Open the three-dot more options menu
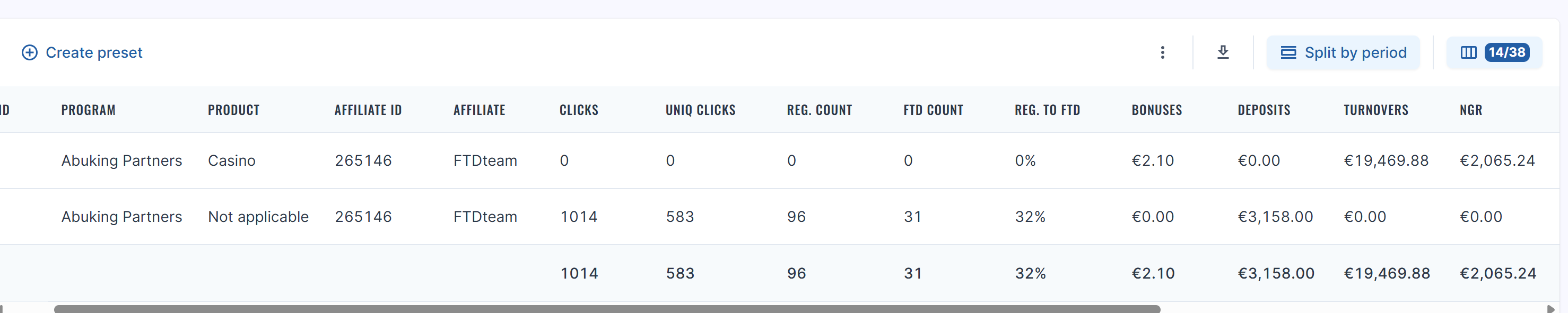The image size is (1568, 313). coord(1162,53)
